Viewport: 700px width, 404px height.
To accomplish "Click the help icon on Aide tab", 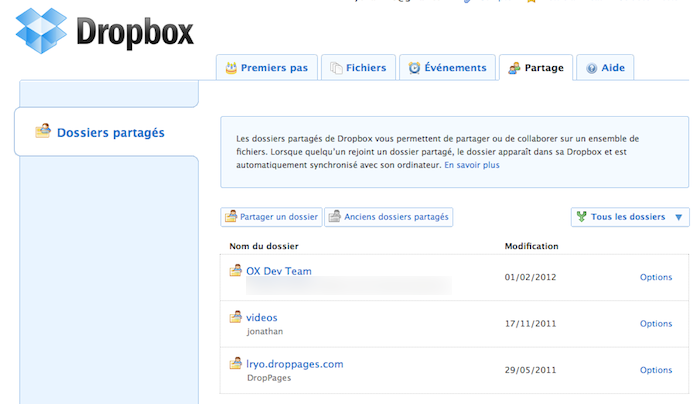I will (x=592, y=68).
